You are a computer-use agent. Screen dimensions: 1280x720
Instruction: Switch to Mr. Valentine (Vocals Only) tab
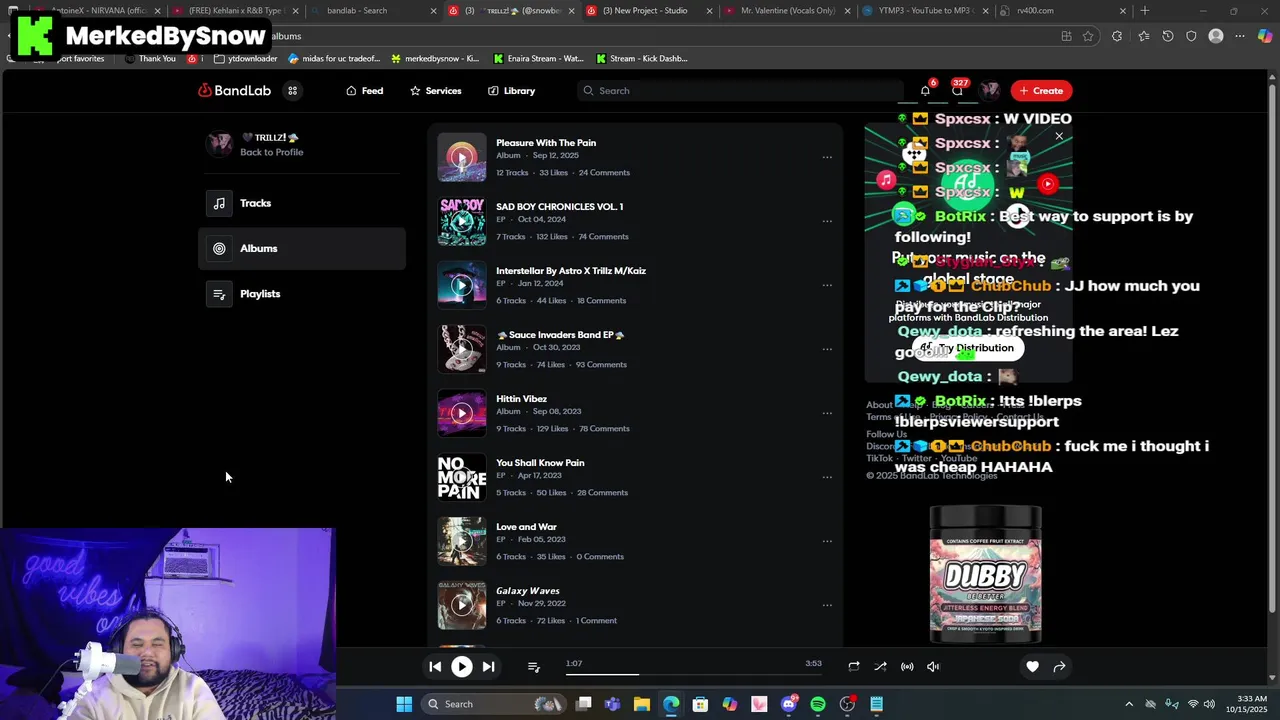point(788,11)
